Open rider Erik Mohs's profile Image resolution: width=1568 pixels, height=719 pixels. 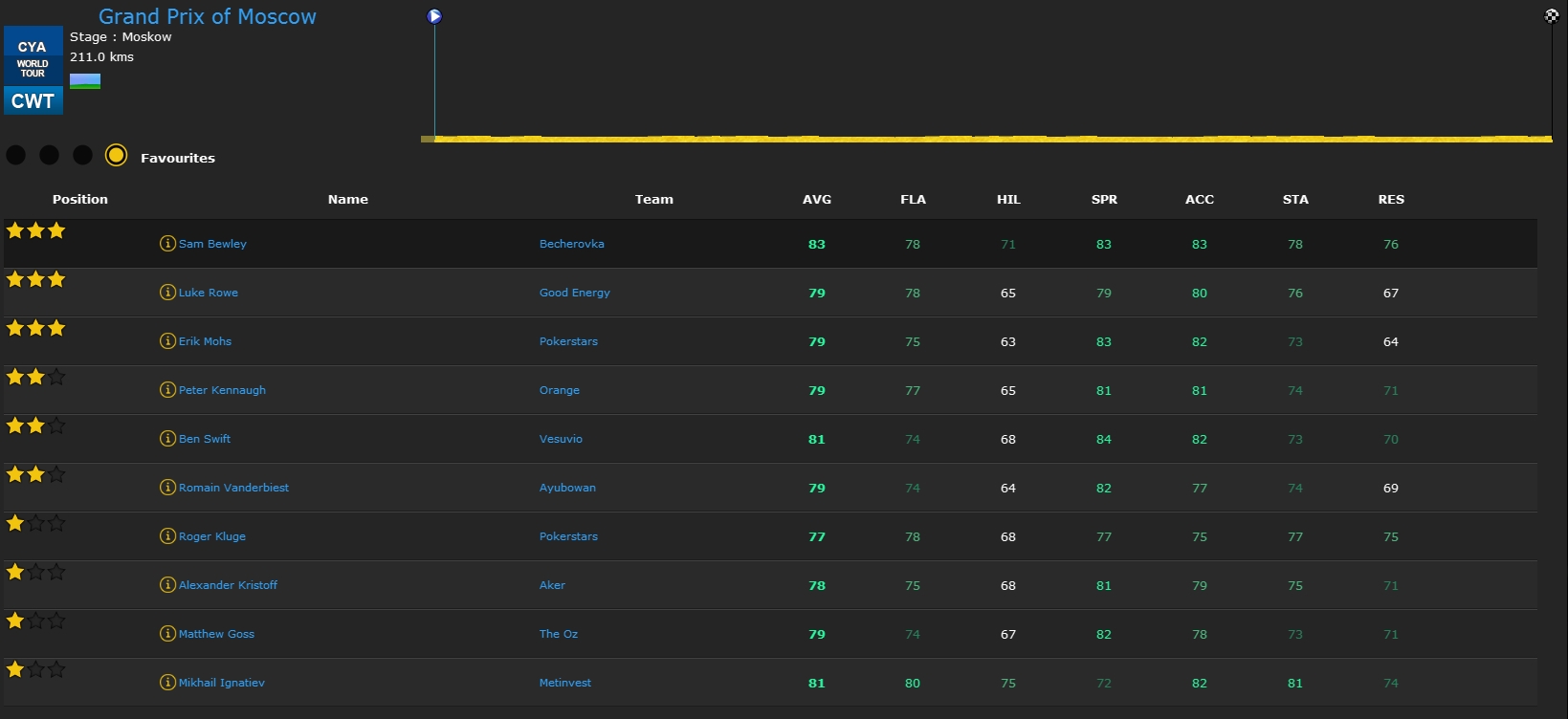tap(205, 341)
